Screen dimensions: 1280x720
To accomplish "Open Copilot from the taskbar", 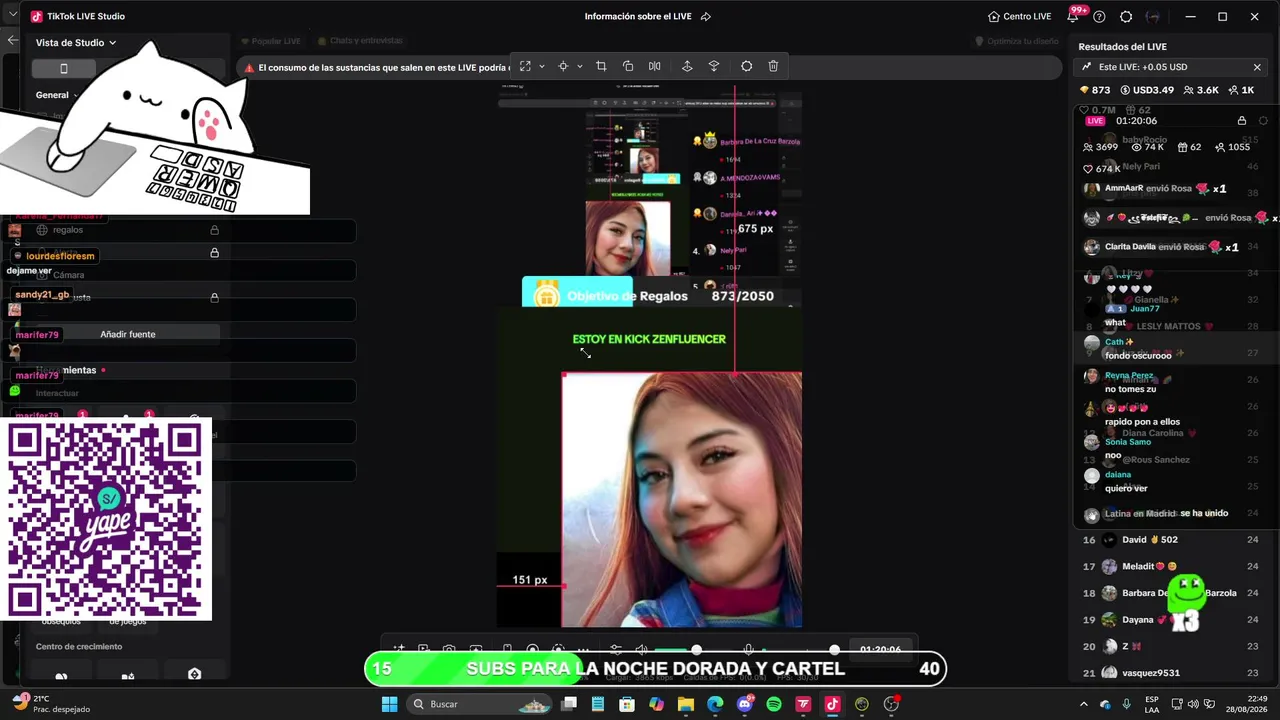I will (x=656, y=704).
